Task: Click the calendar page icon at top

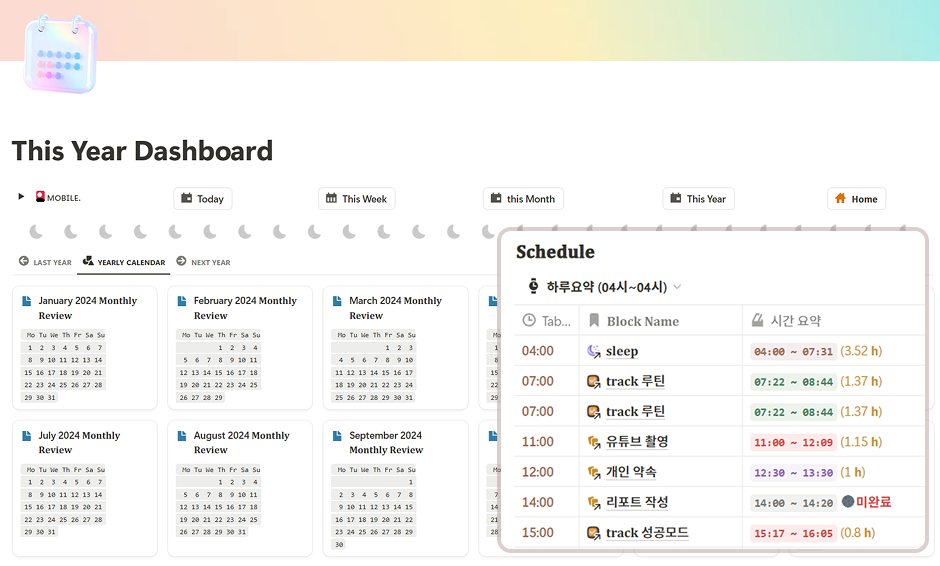Action: pyautogui.click(x=60, y=54)
